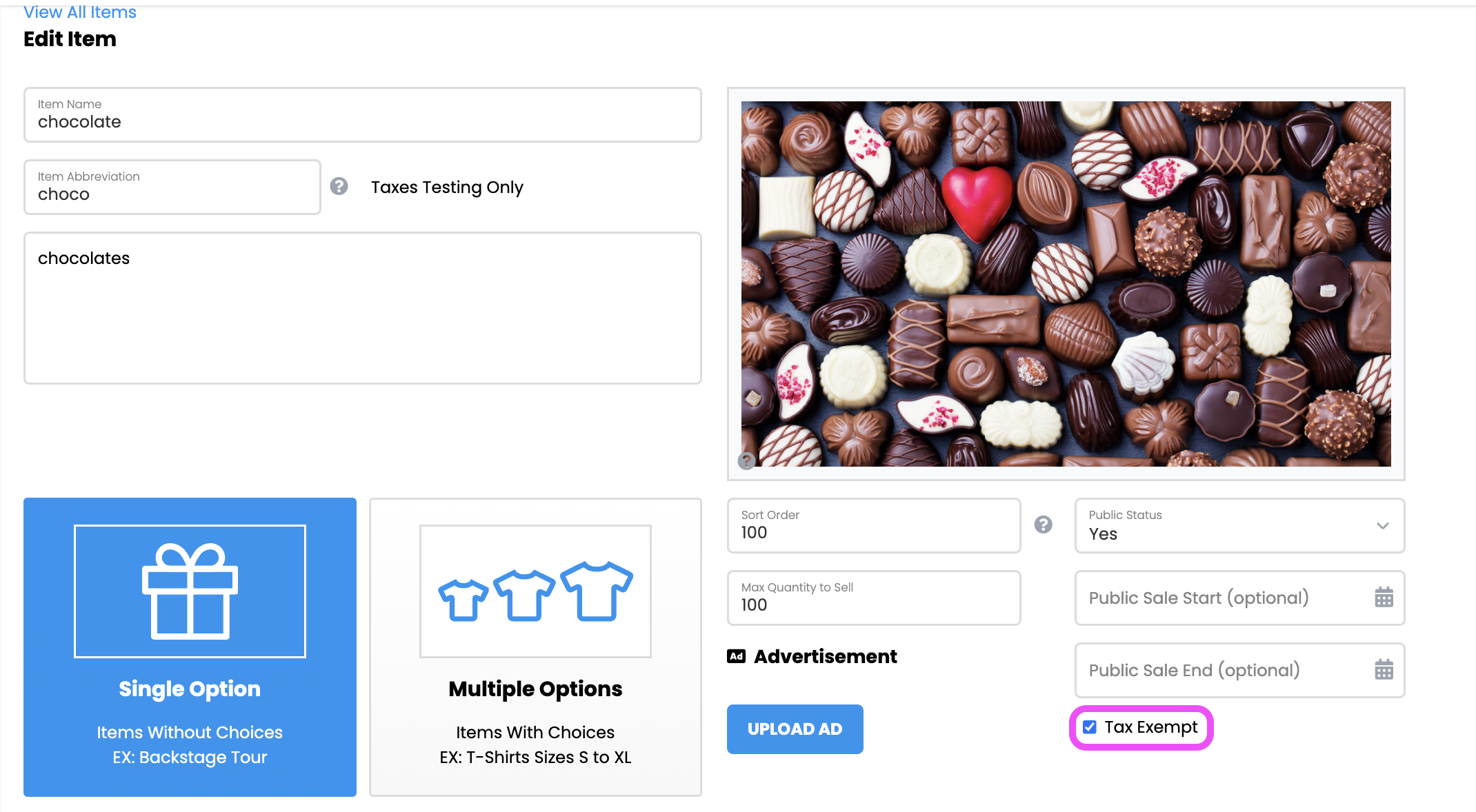Click the Ad icon beside Advertisement heading
This screenshot has height=812, width=1476.
[736, 656]
